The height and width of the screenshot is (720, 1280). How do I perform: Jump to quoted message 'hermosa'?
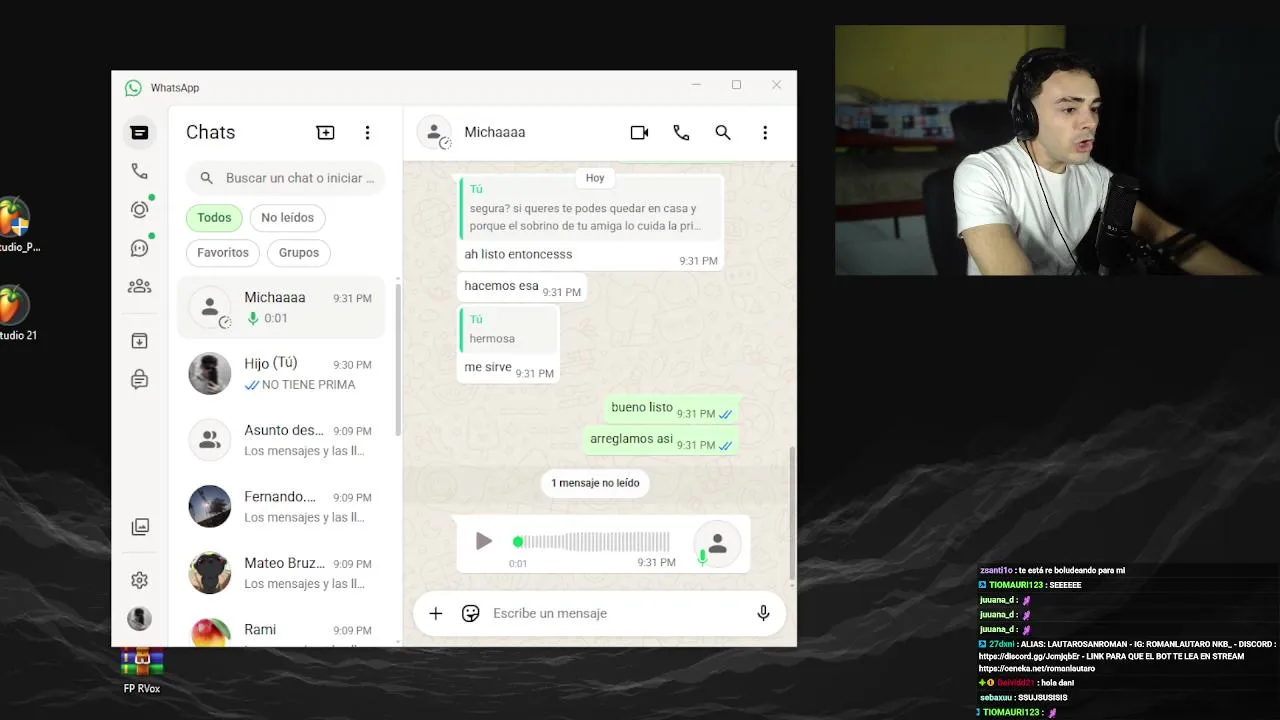[x=508, y=329]
